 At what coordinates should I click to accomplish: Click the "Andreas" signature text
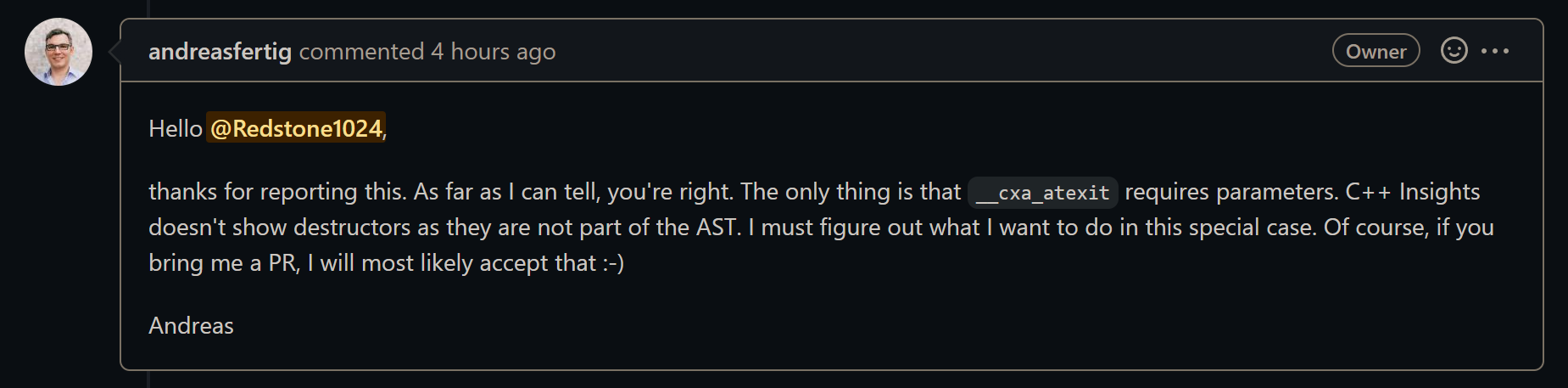click(191, 325)
